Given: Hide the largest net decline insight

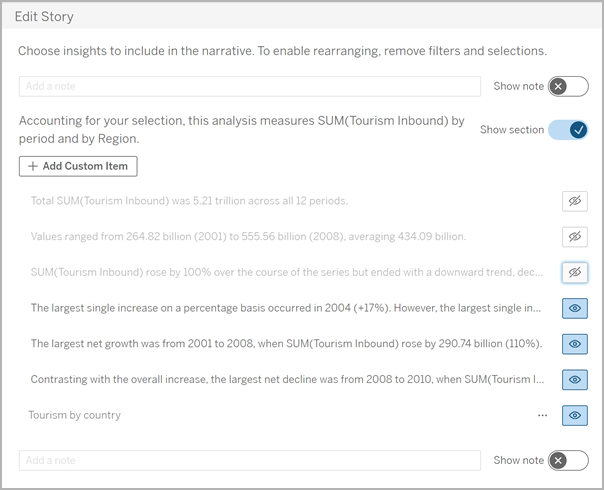Looking at the screenshot, I should (574, 380).
